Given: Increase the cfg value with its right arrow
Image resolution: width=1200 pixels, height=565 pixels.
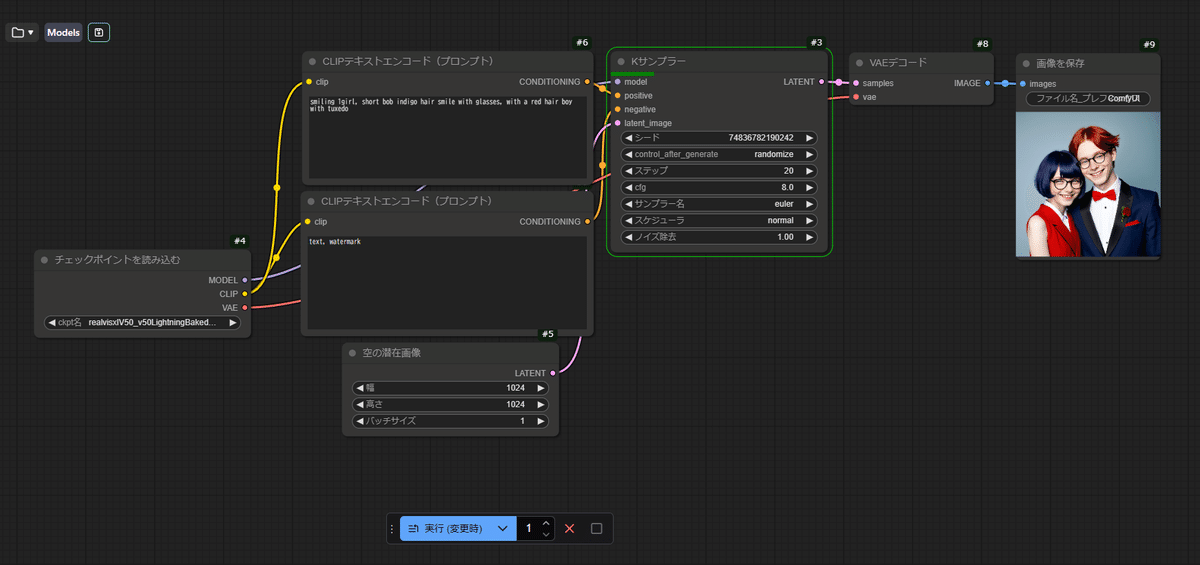Looking at the screenshot, I should click(x=810, y=187).
